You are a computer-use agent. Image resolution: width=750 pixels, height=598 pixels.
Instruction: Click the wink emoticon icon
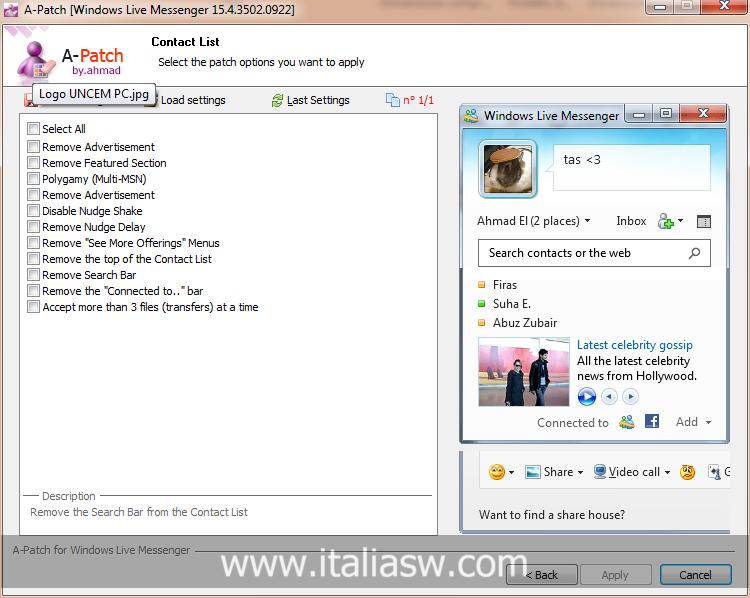(x=687, y=472)
